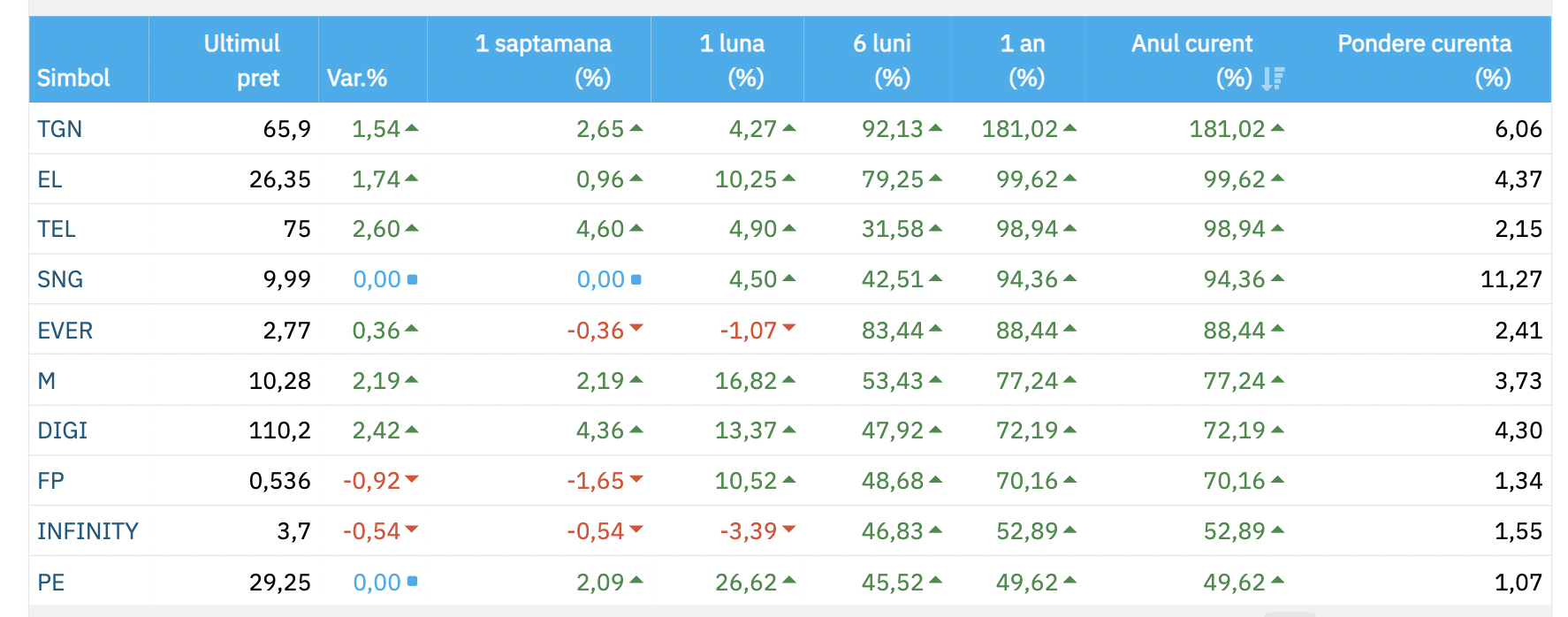Screen dimensions: 1568x617
Task: Click the 1 luna (%) header
Action: pyautogui.click(x=732, y=60)
